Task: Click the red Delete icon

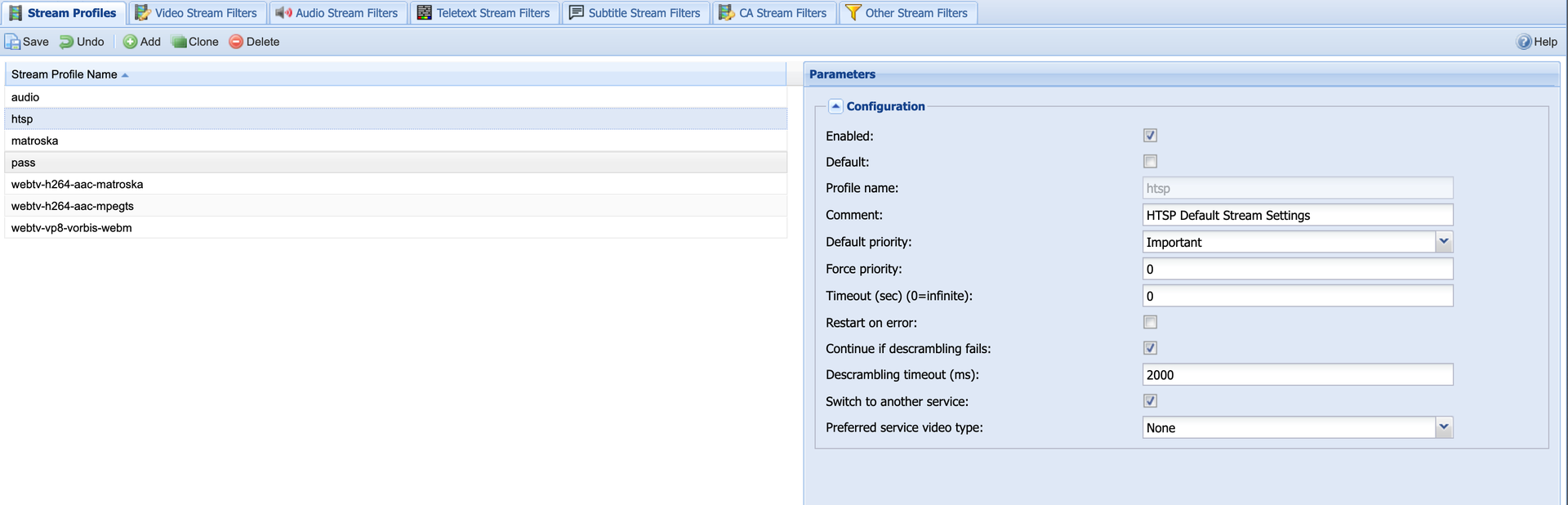Action: point(236,42)
